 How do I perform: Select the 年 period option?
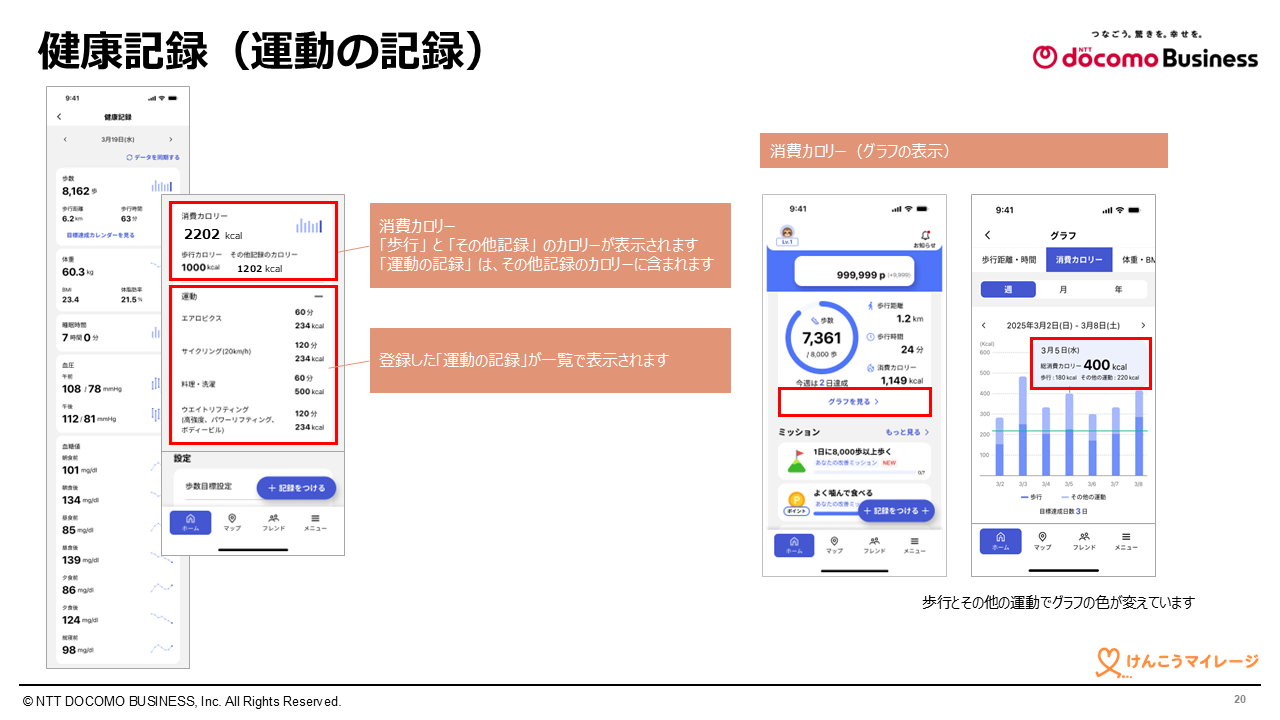click(1117, 289)
